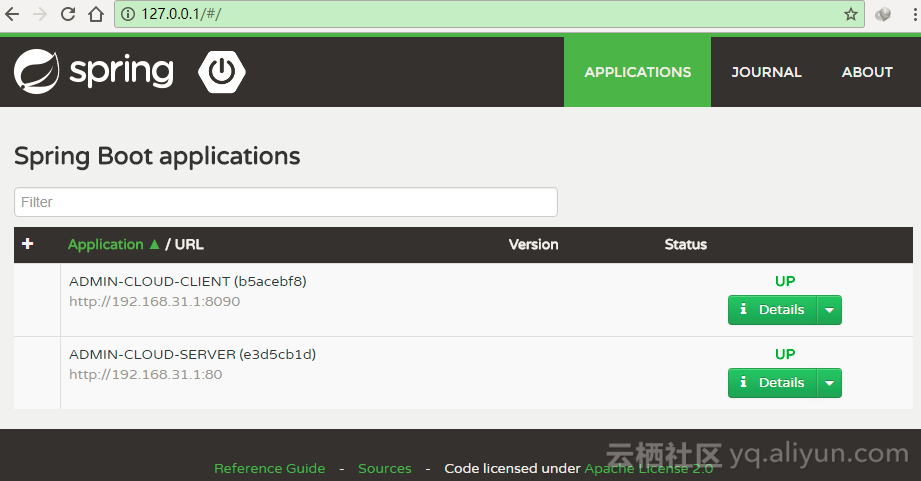Viewport: 921px width, 481px height.
Task: Click into the Filter text field
Action: 285,202
